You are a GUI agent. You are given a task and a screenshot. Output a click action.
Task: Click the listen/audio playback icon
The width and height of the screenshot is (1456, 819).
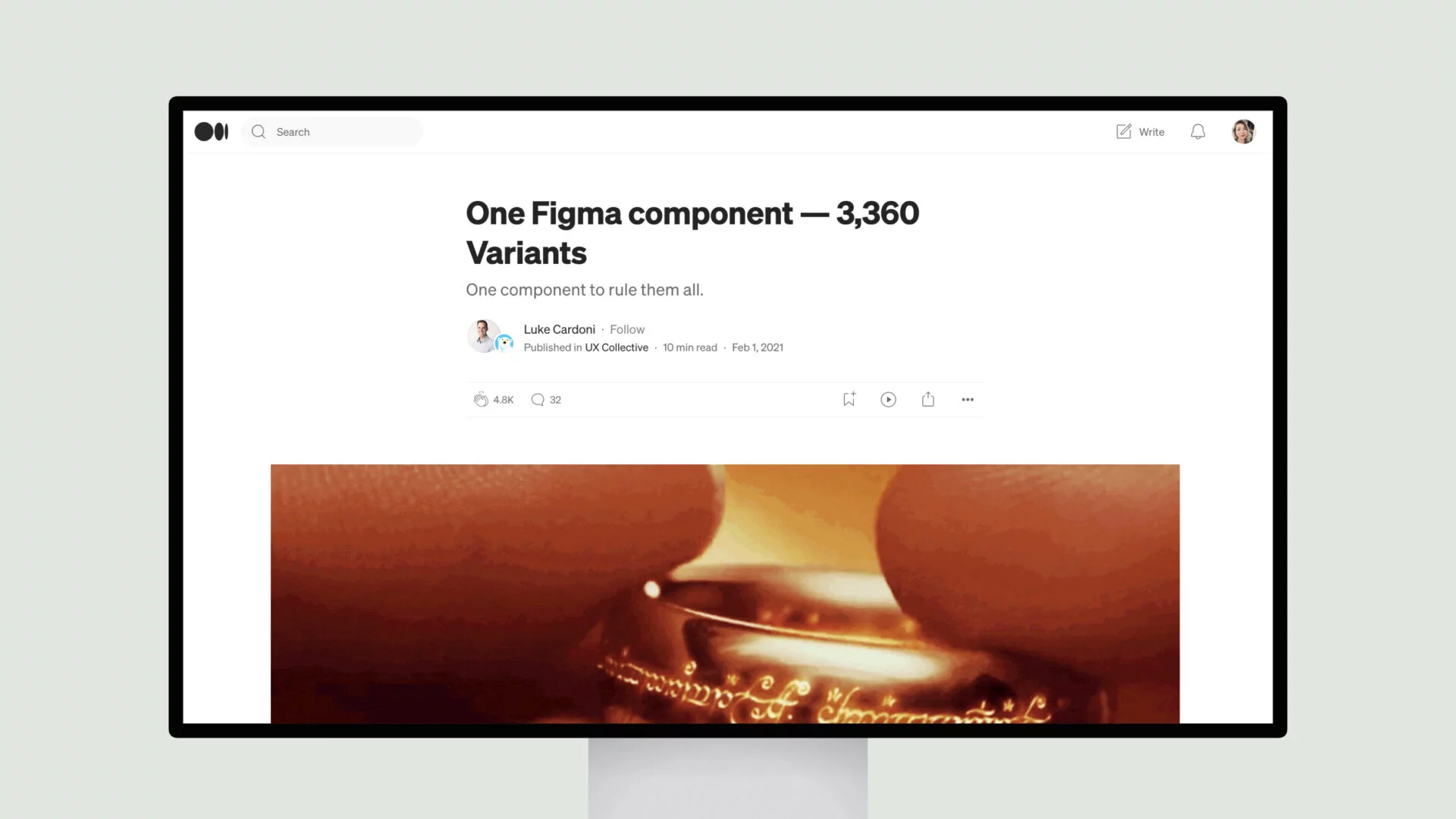point(889,399)
